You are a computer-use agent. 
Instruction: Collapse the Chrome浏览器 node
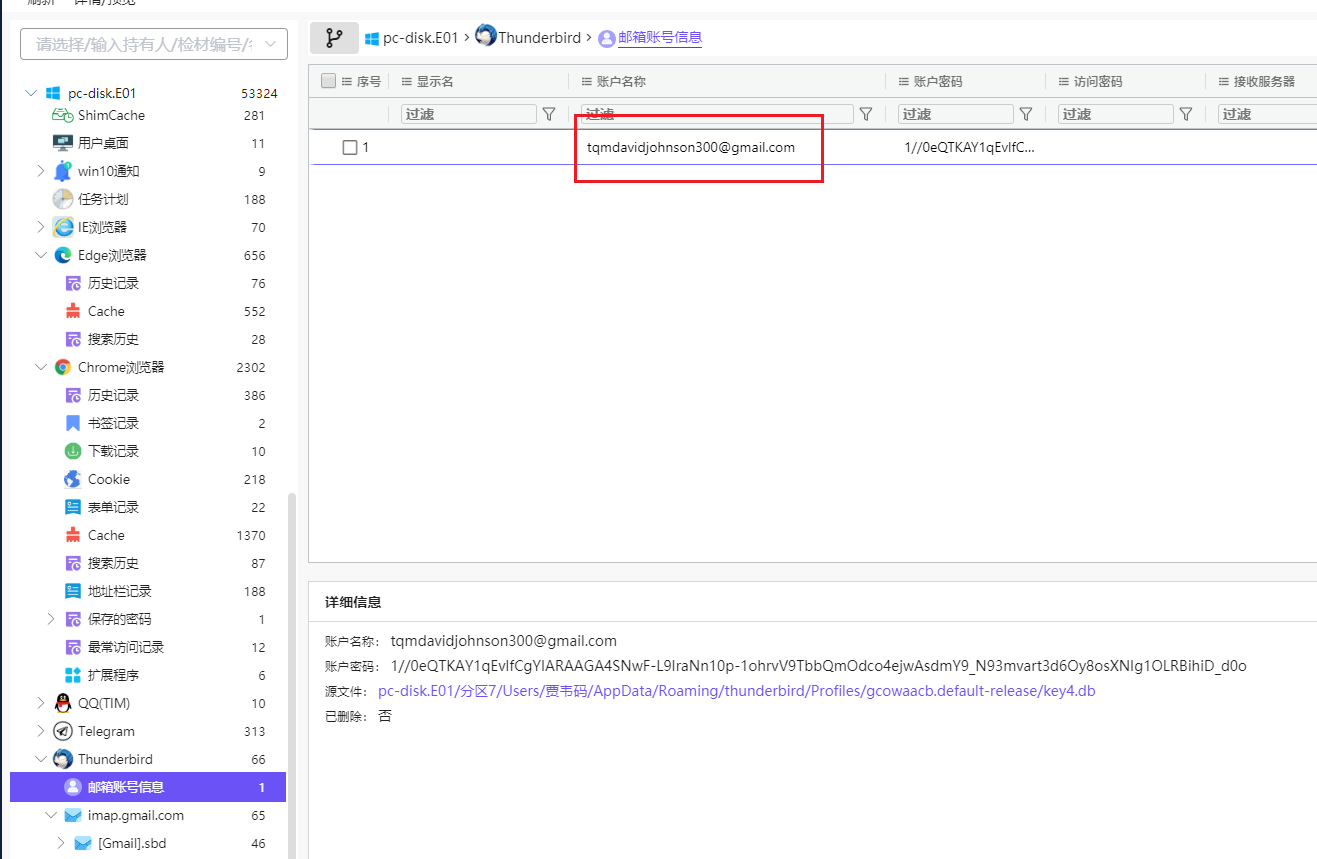click(40, 367)
